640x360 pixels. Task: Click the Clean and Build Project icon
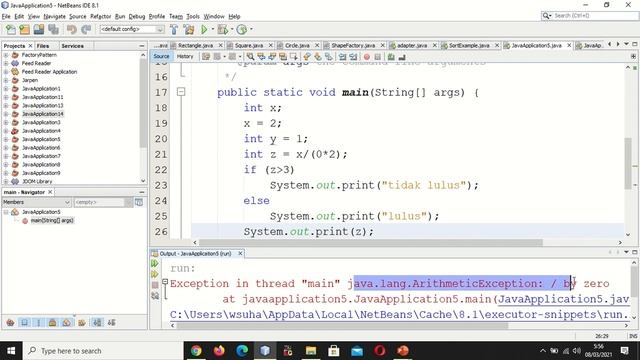[189, 29]
